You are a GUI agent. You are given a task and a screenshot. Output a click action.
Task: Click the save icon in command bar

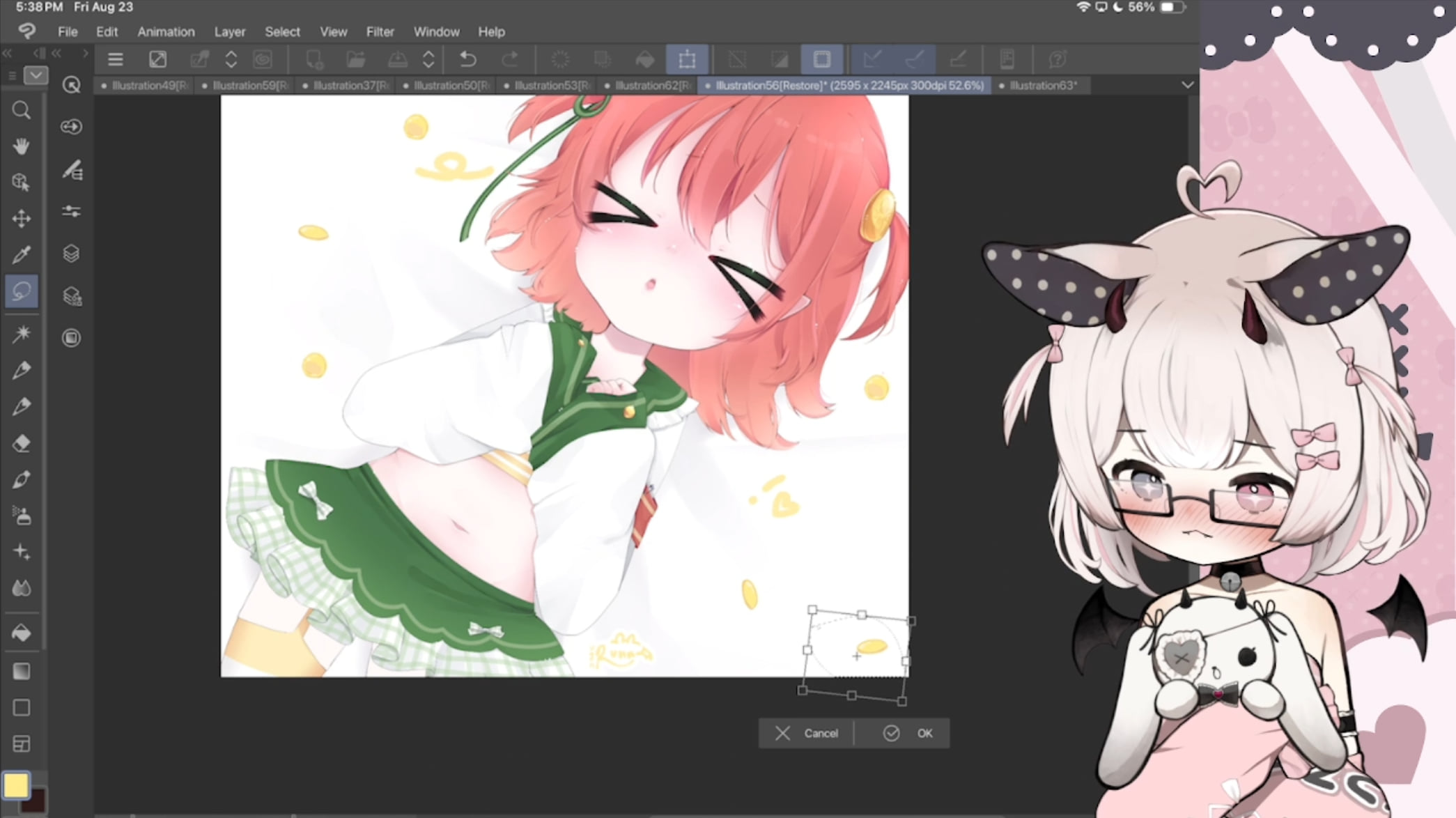click(397, 59)
